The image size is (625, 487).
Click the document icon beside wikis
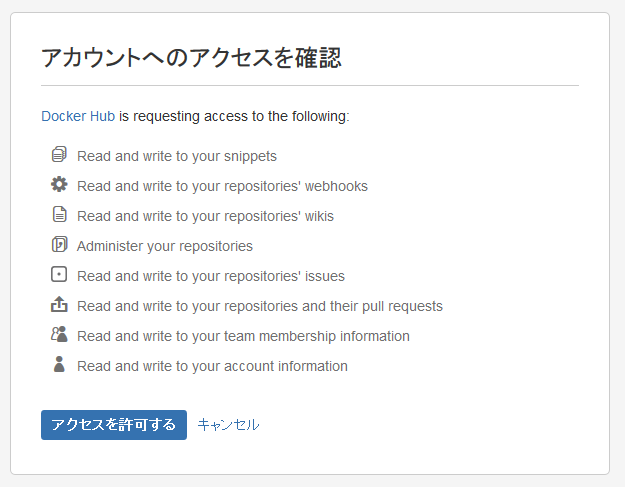[59, 214]
